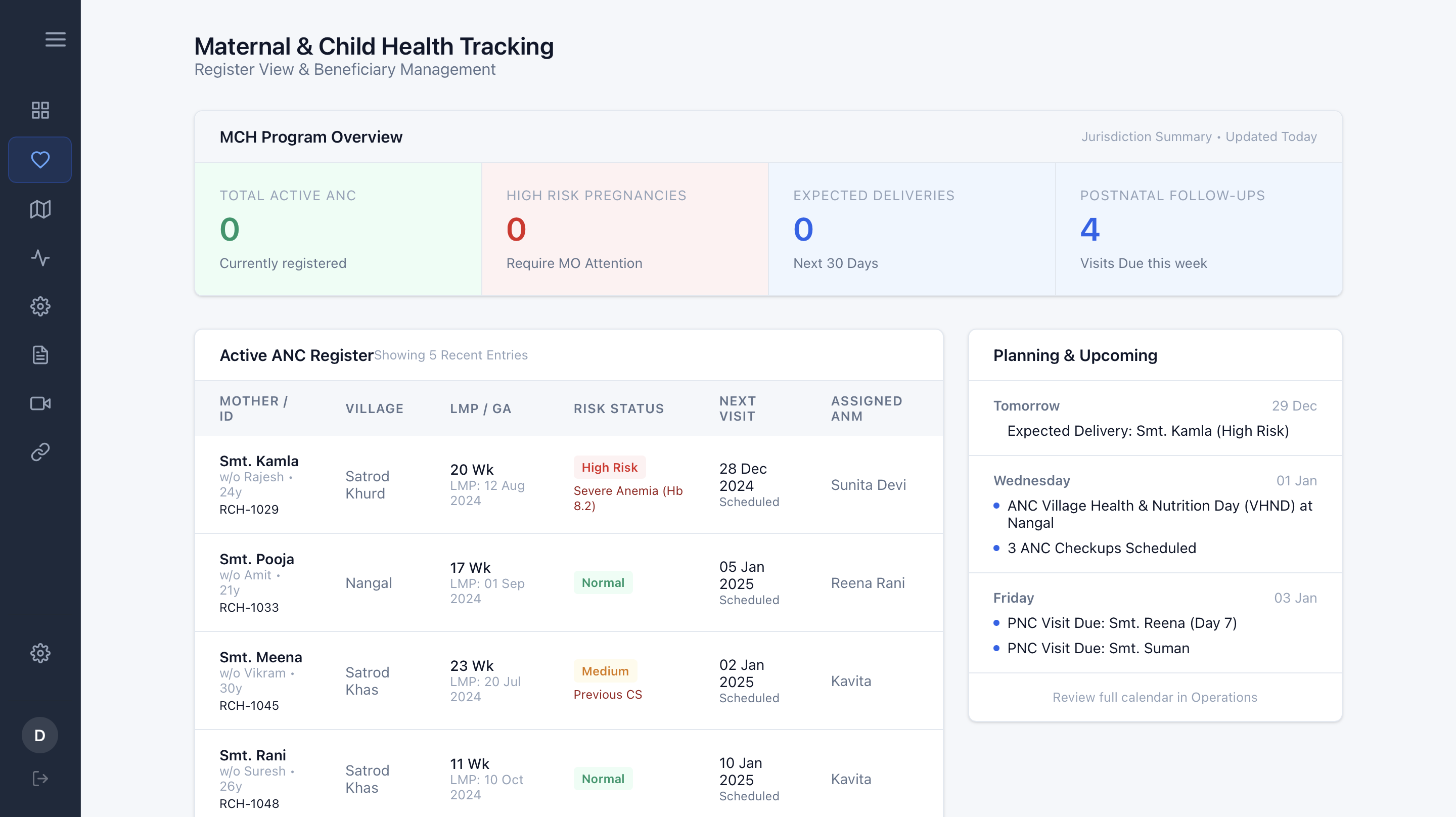Click the Total Active ANC card

[x=338, y=229]
